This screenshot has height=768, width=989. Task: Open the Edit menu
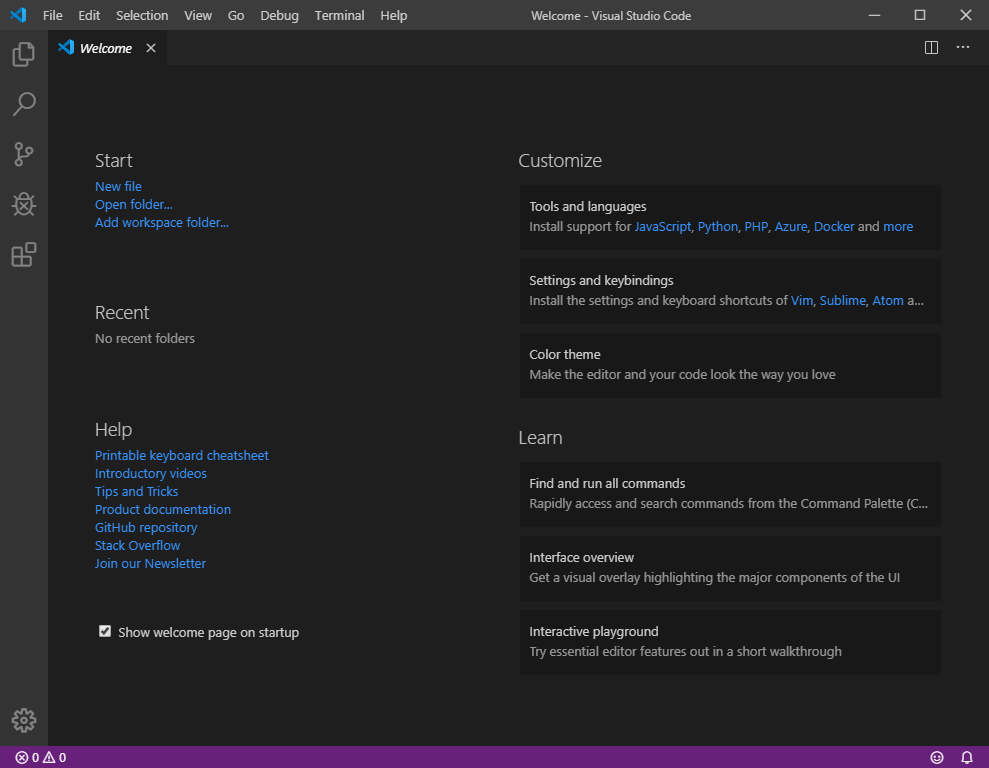click(x=89, y=15)
